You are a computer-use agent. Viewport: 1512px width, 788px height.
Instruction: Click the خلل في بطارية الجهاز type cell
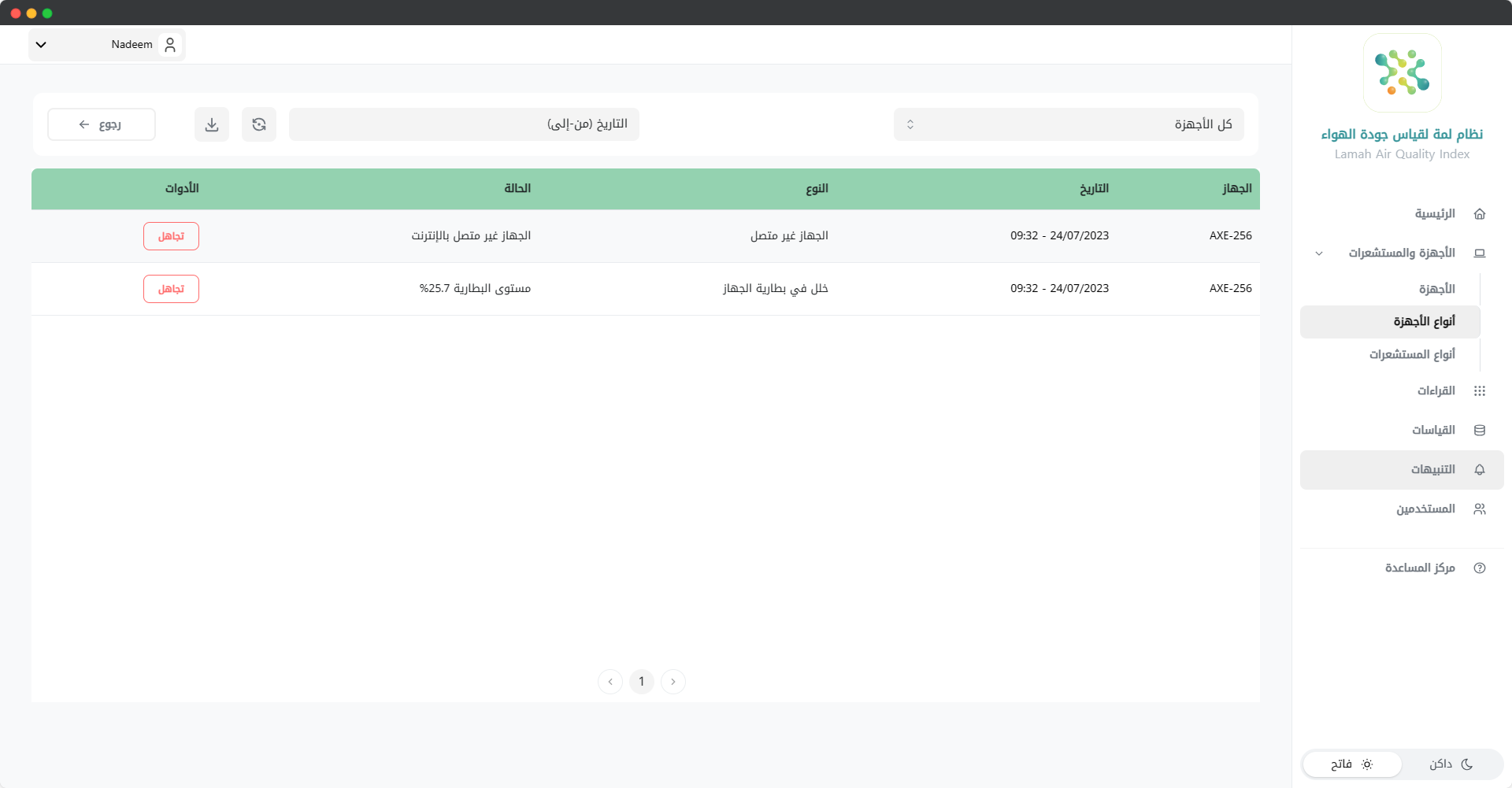[x=776, y=289]
